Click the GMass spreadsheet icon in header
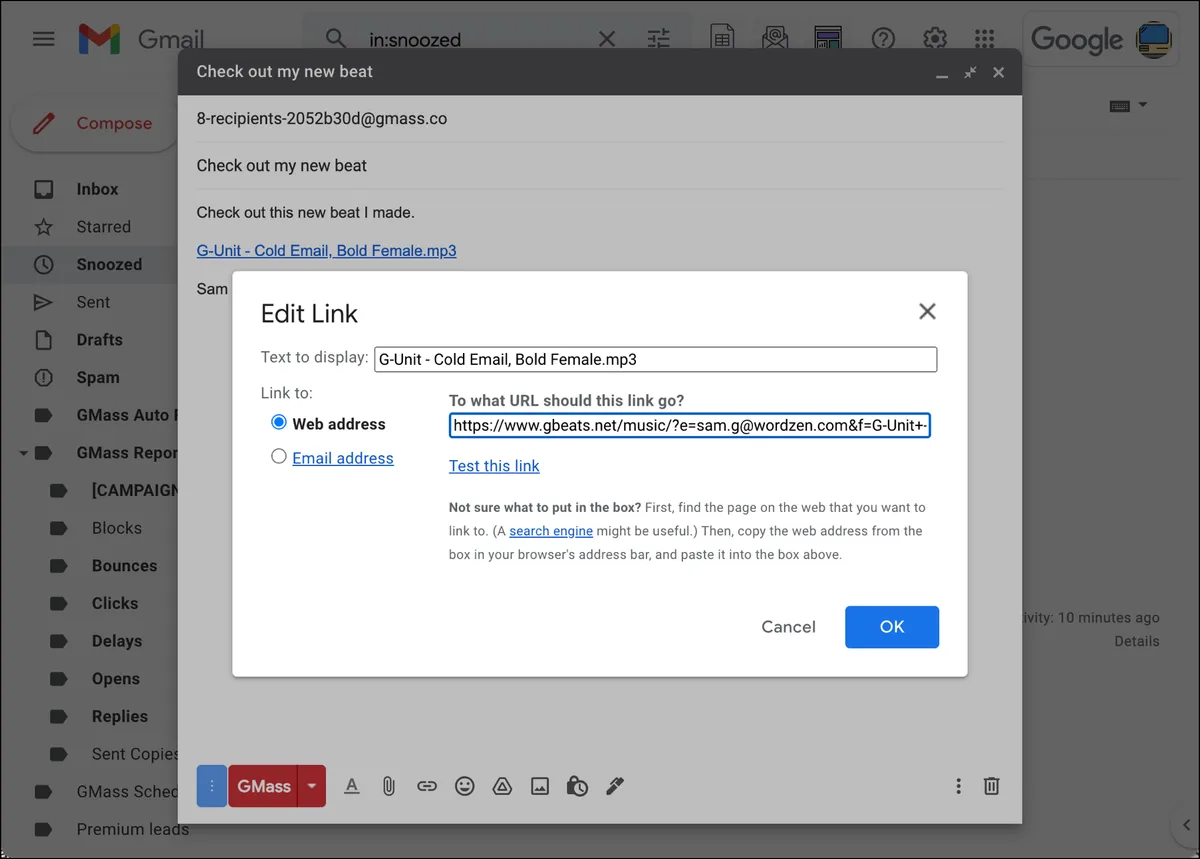This screenshot has height=859, width=1200. [722, 39]
